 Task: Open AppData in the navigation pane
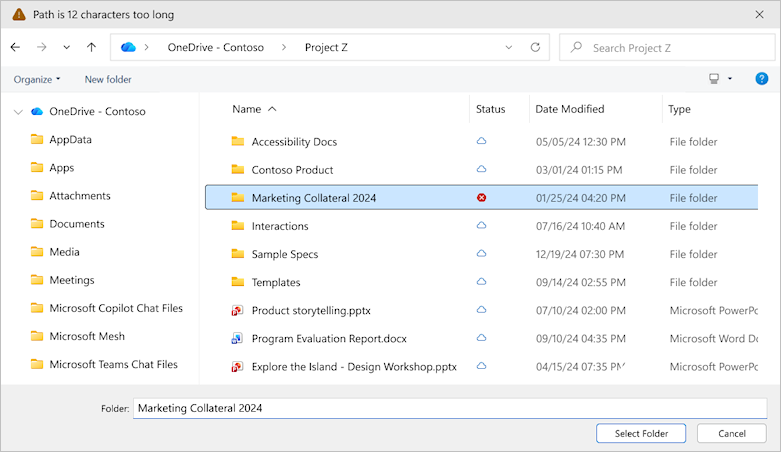point(70,140)
